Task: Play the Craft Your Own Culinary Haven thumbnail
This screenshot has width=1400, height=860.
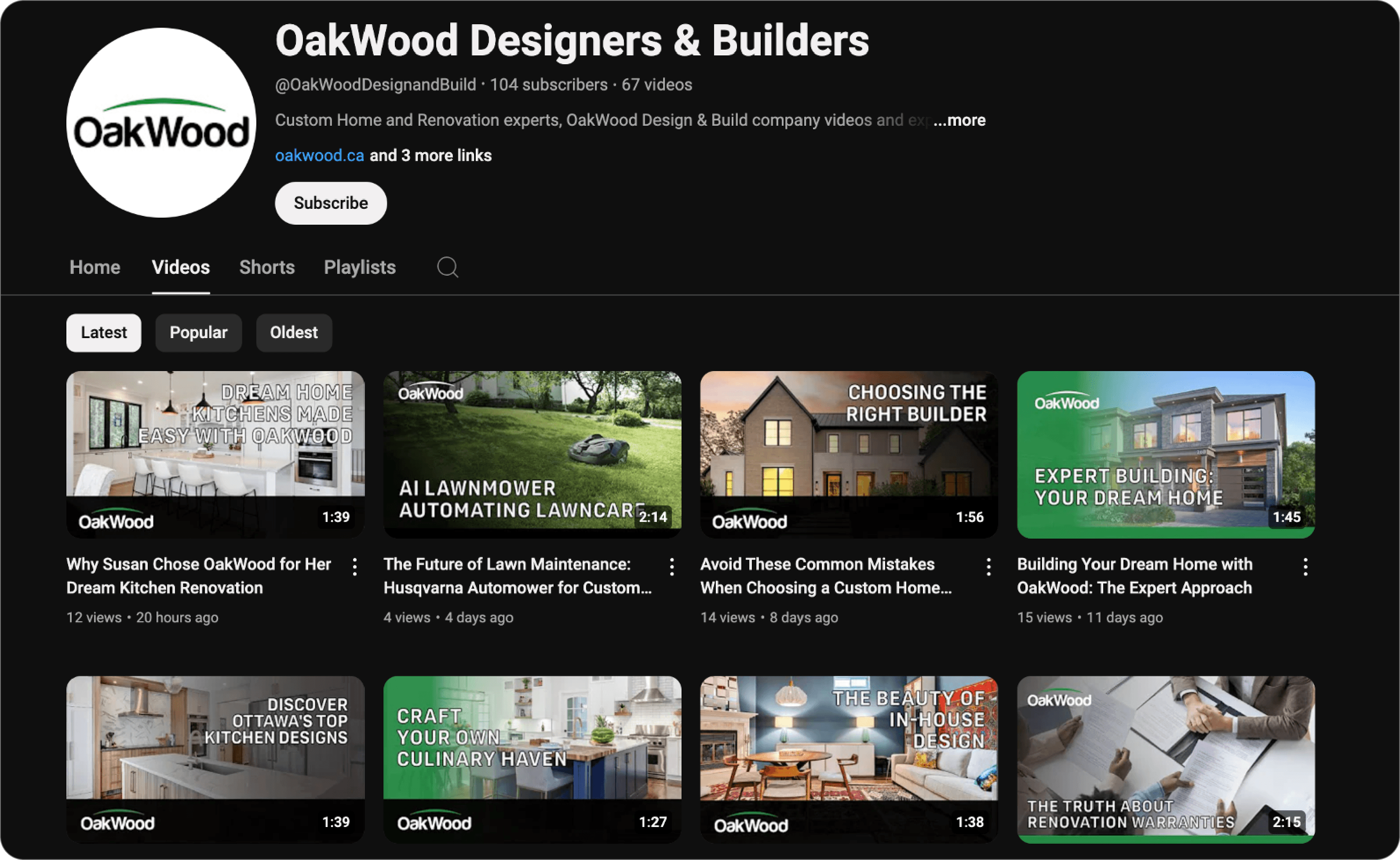Action: [x=532, y=759]
